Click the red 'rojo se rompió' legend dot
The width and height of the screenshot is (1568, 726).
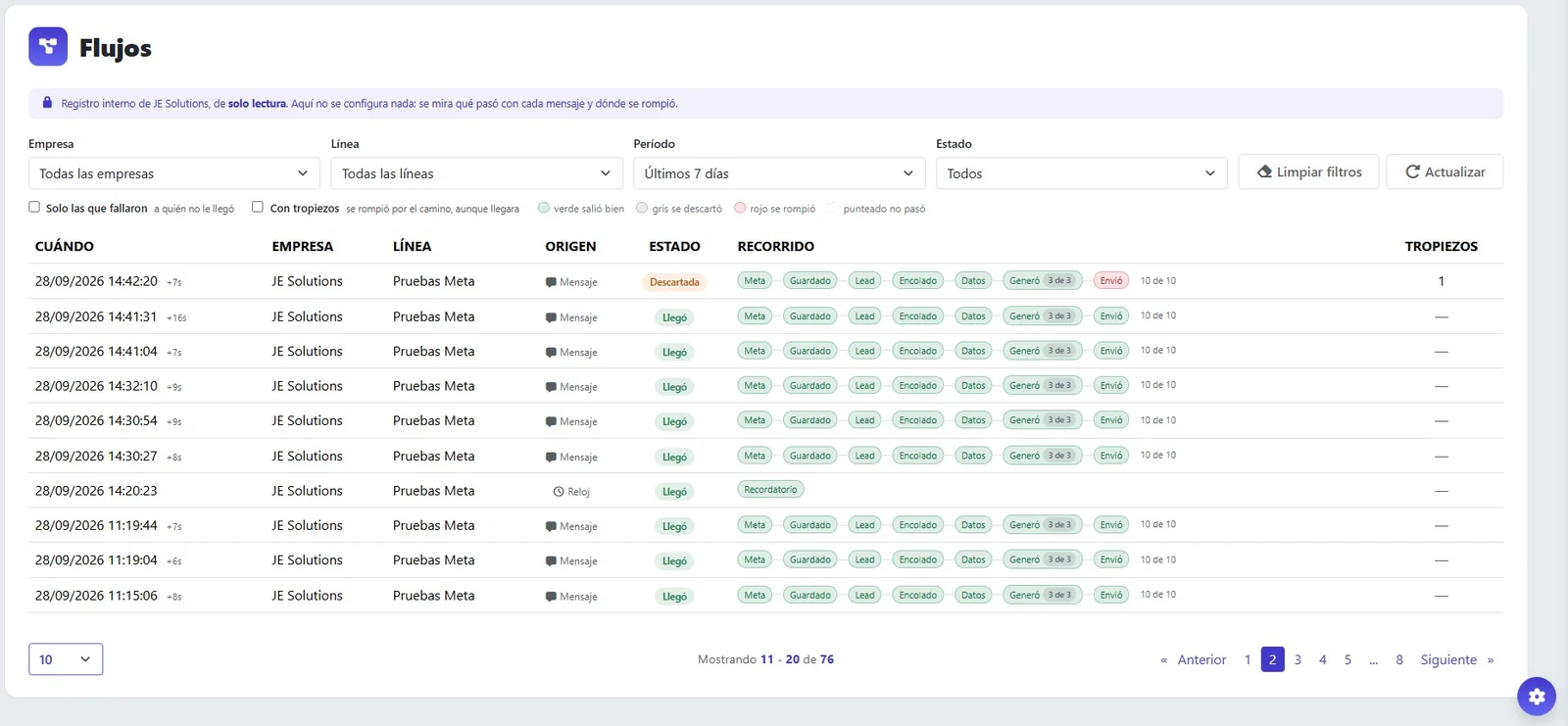click(x=740, y=208)
